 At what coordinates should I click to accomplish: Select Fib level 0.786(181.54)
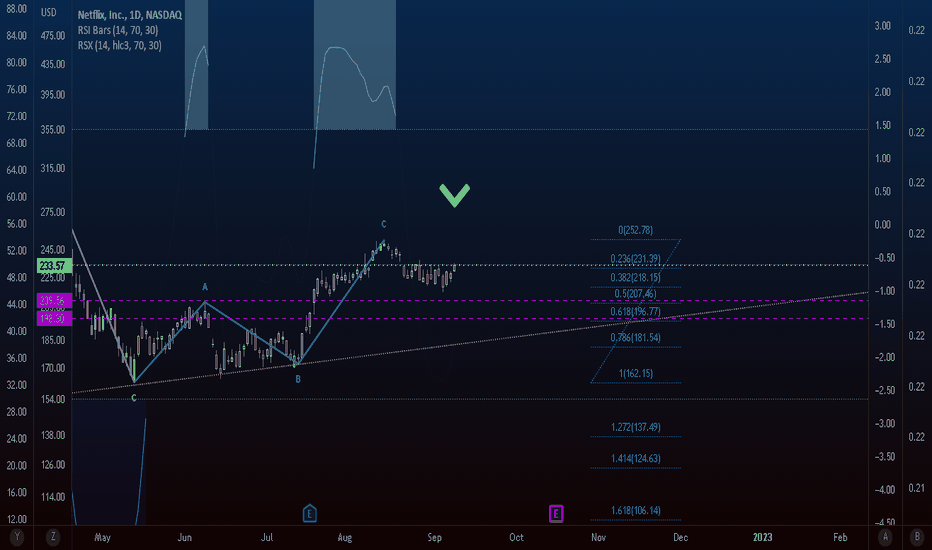coord(635,338)
